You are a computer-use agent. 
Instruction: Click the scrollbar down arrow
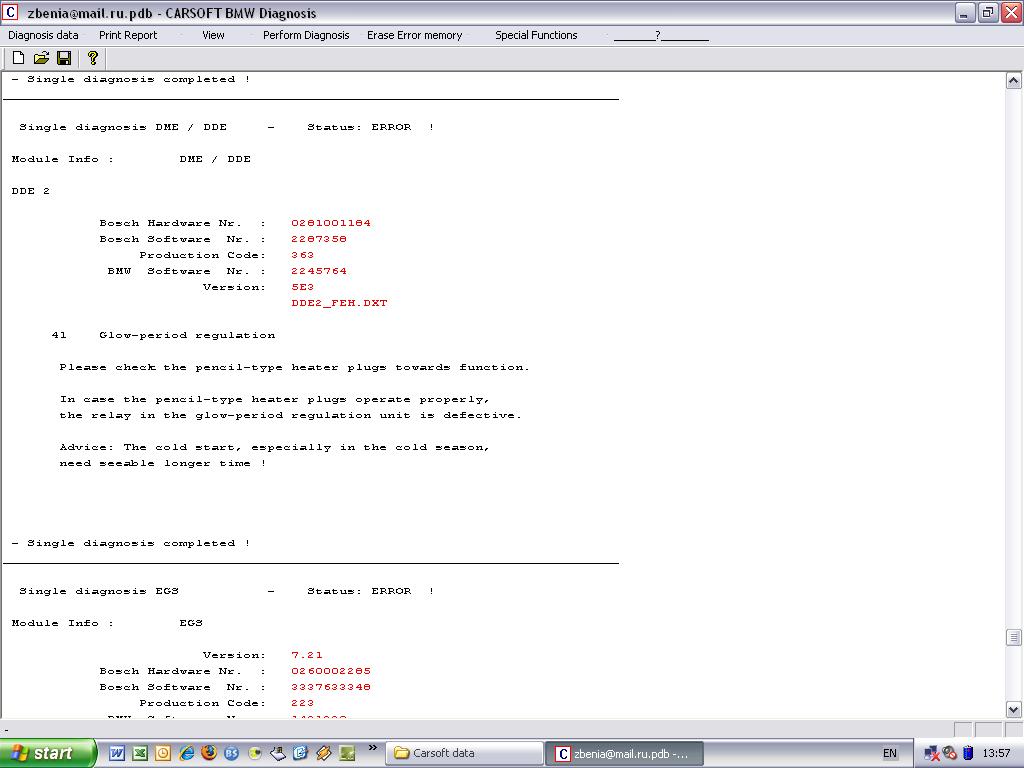[x=1013, y=709]
